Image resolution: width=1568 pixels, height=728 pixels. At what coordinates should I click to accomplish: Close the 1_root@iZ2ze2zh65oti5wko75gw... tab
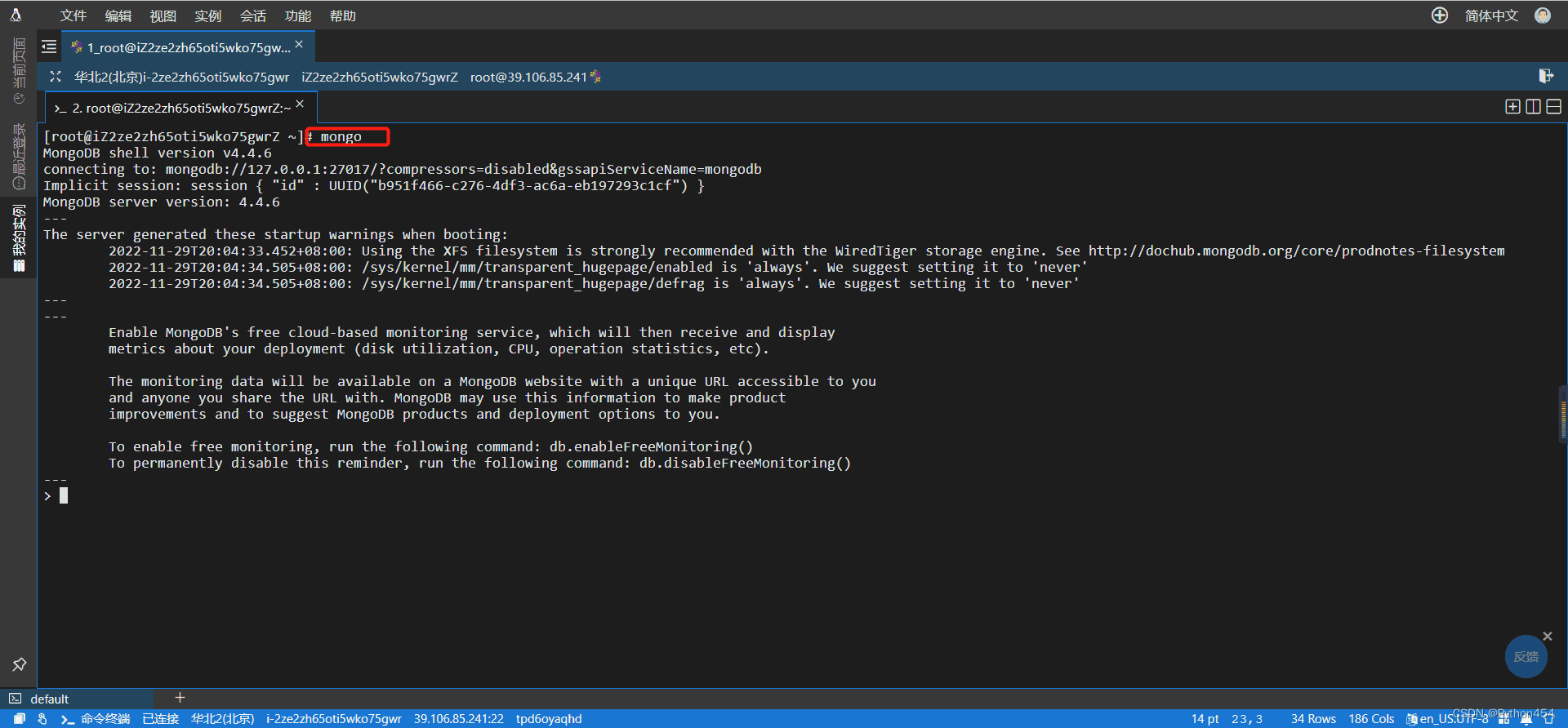click(x=300, y=44)
